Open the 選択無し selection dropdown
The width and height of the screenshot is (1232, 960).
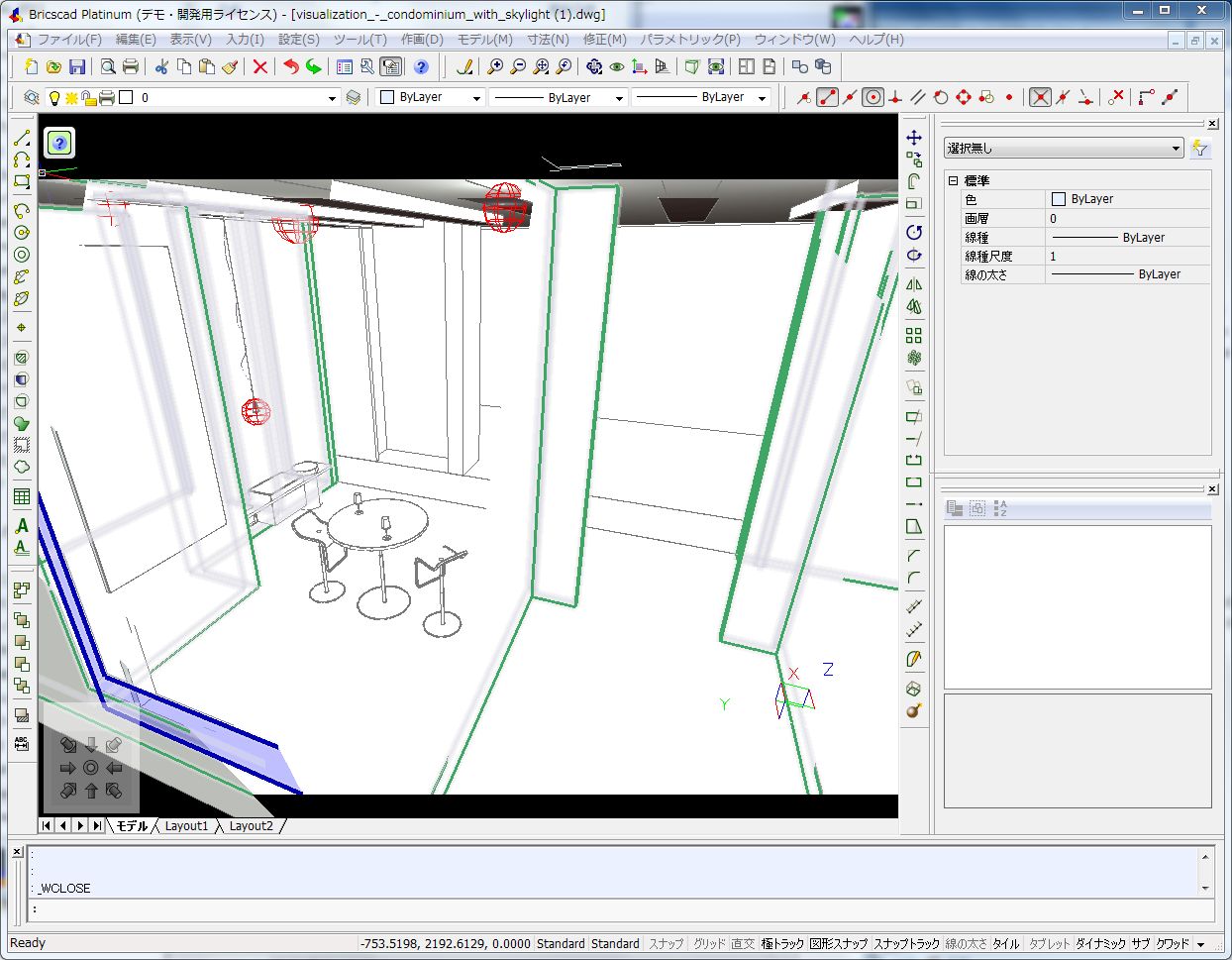(1064, 148)
